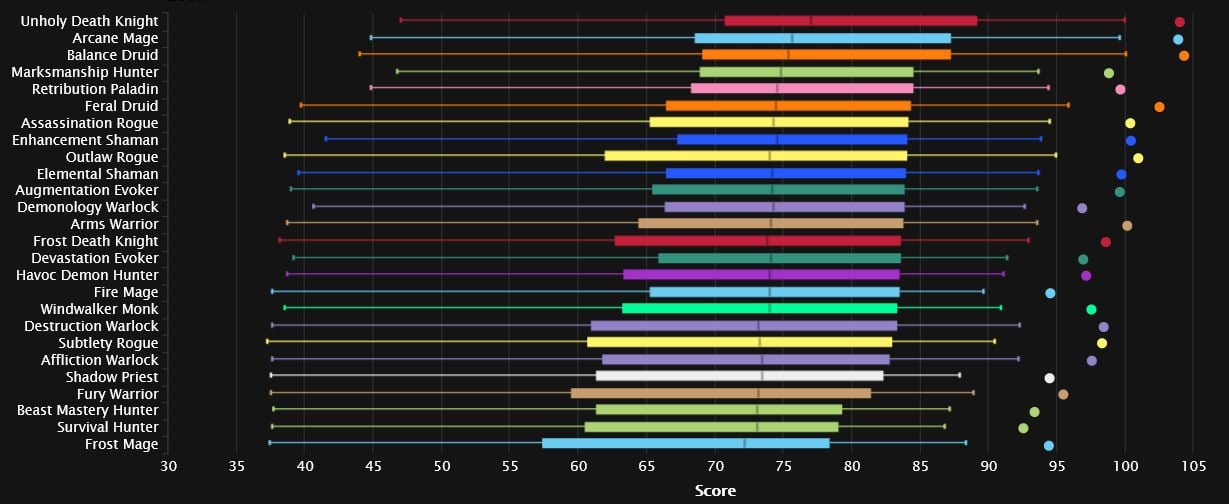This screenshot has height=504, width=1229.
Task: Click the Unholy Death Knight red box bar
Action: coord(851,21)
